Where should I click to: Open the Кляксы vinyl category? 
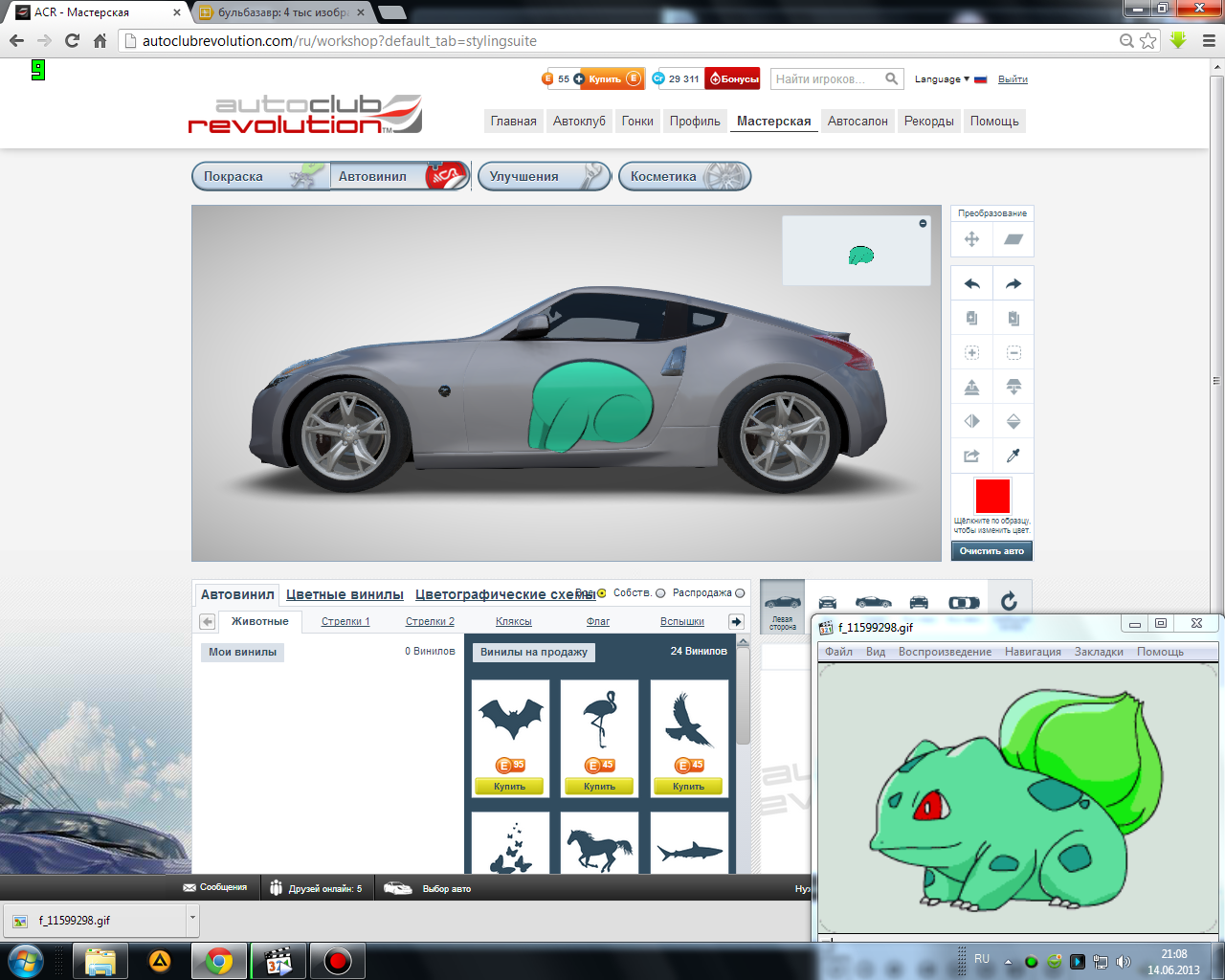(x=514, y=621)
